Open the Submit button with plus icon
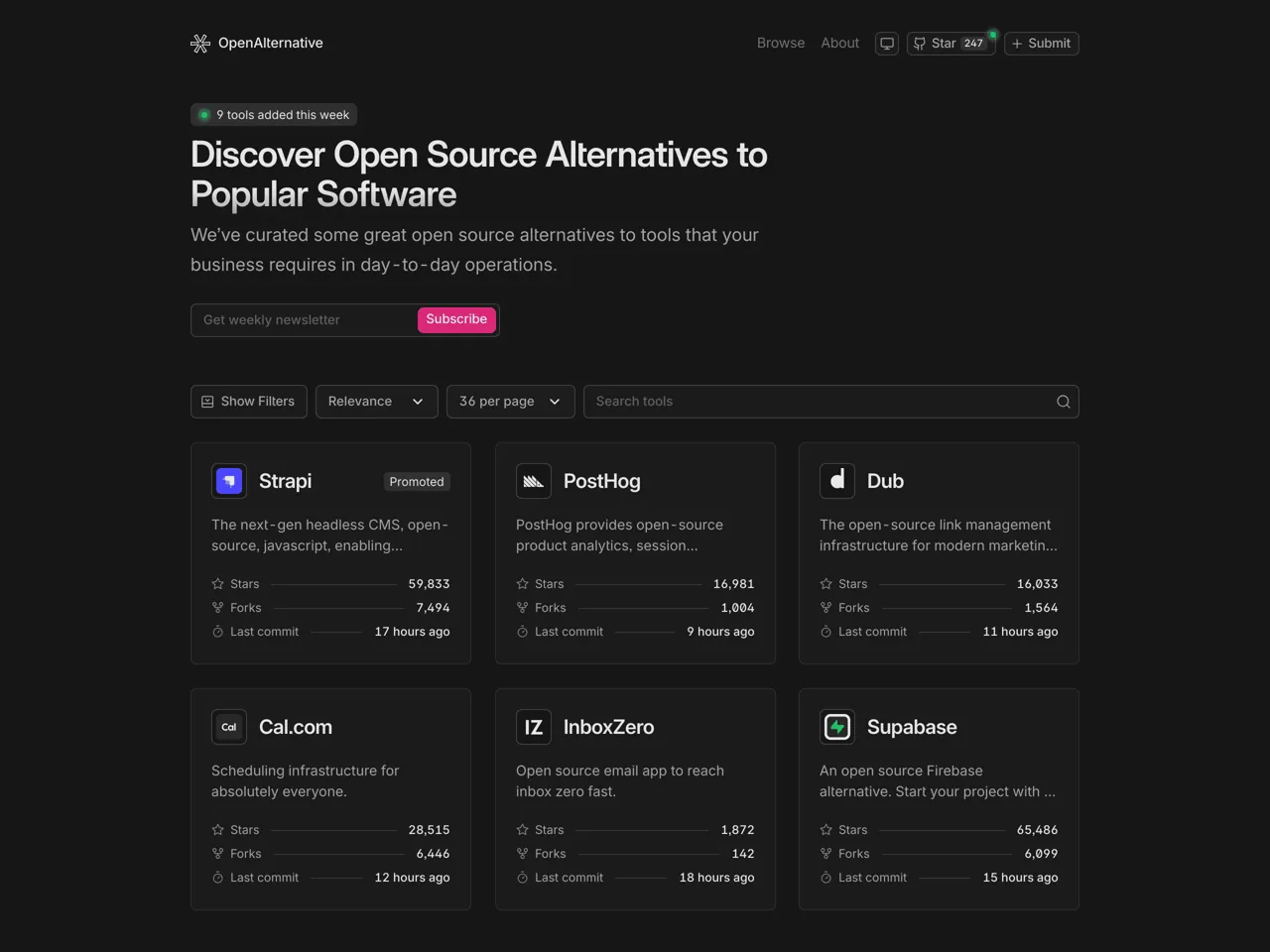Image resolution: width=1270 pixels, height=952 pixels. [x=1041, y=44]
